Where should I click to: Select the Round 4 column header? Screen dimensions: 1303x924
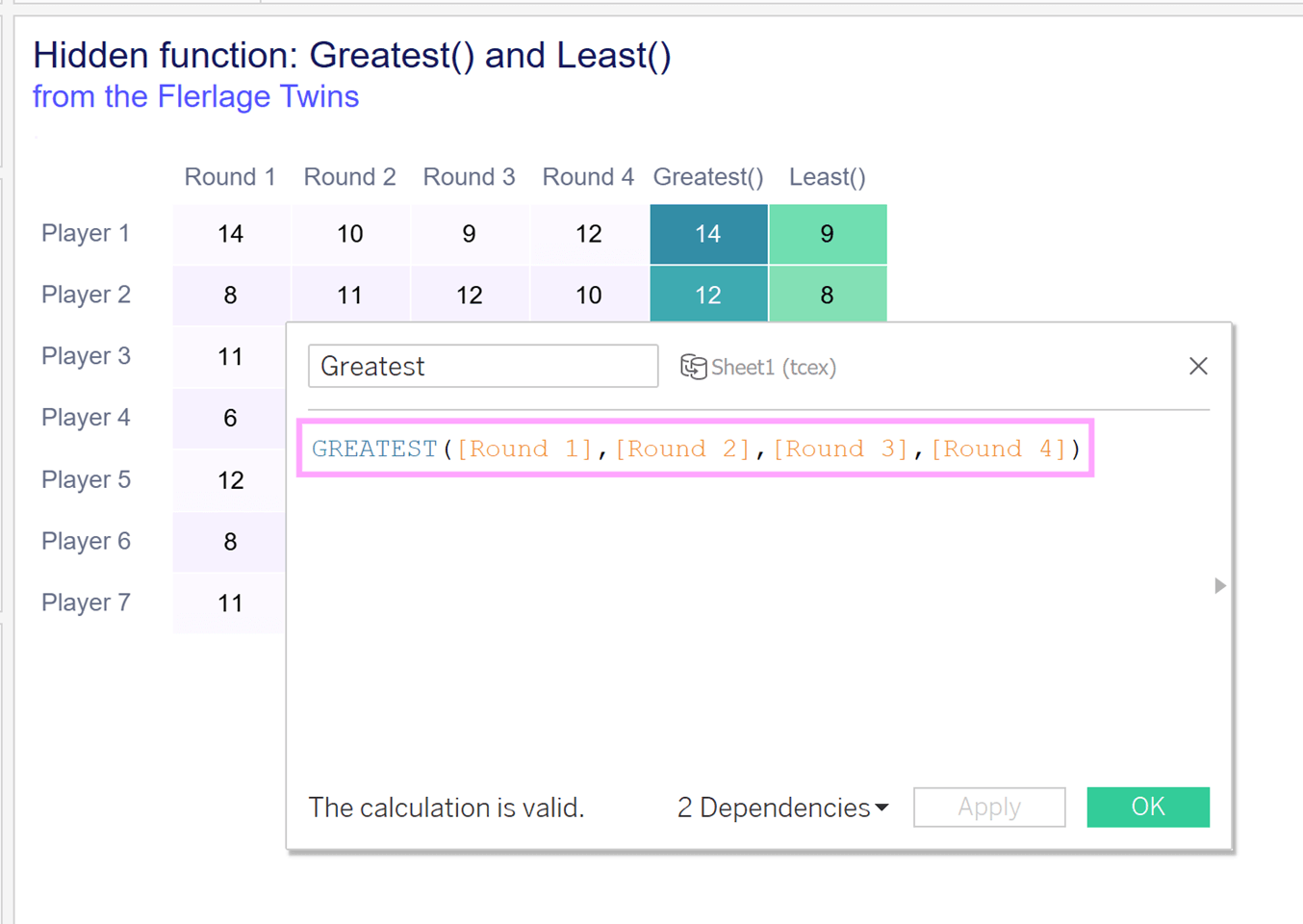588,177
